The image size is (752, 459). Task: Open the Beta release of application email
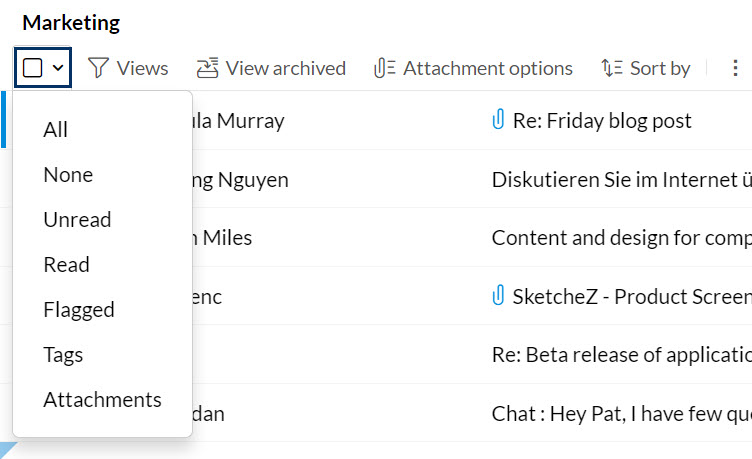620,354
